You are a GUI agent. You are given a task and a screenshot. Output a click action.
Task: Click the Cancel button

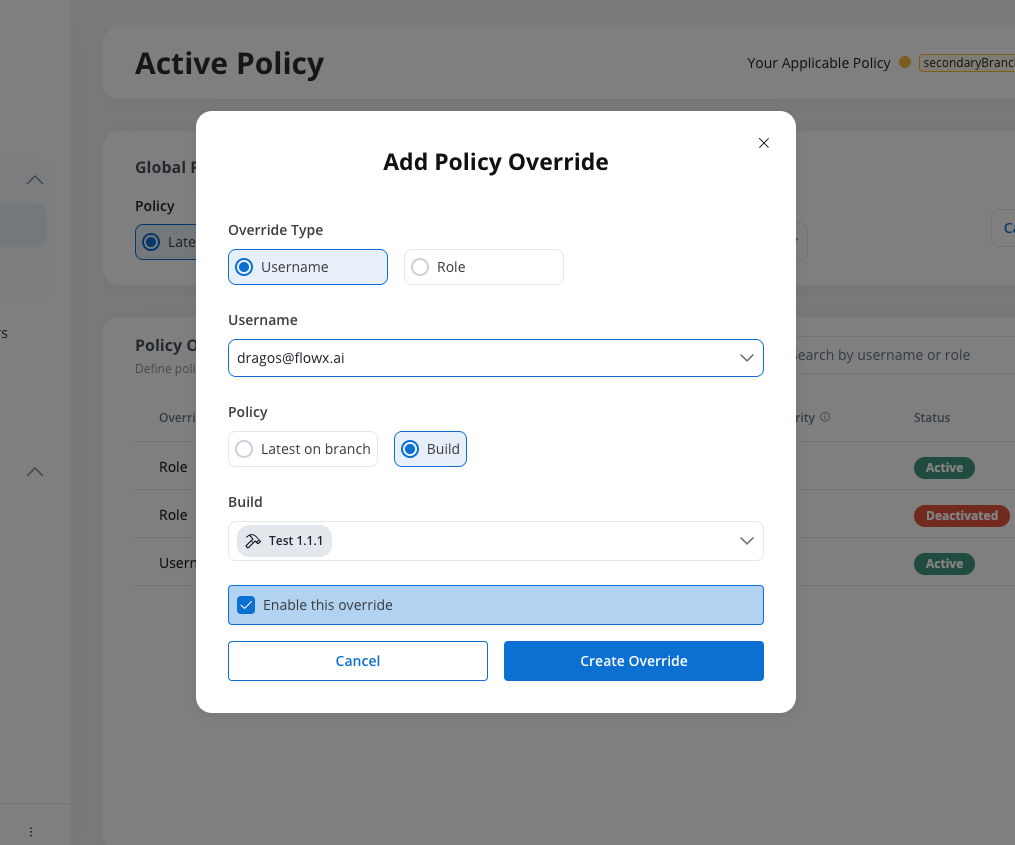[x=358, y=661]
